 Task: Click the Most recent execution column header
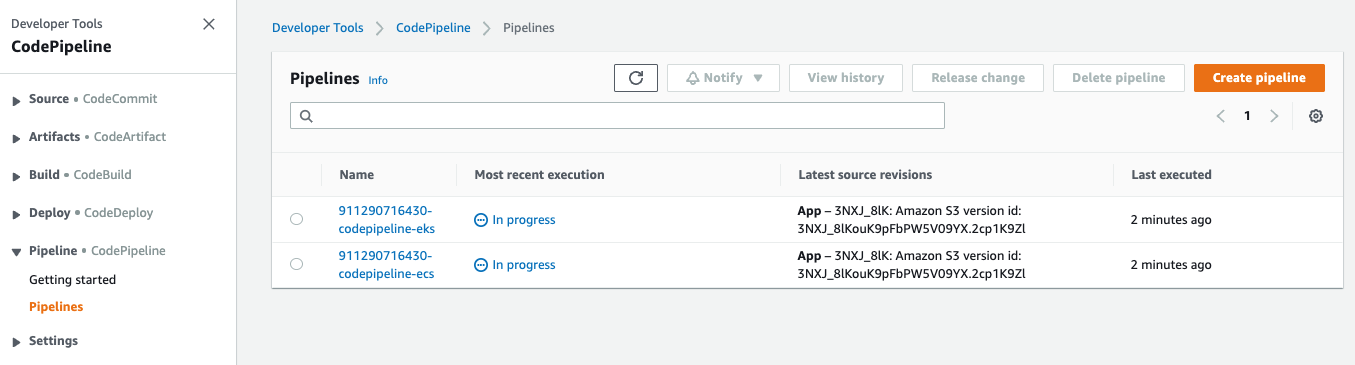pos(539,175)
